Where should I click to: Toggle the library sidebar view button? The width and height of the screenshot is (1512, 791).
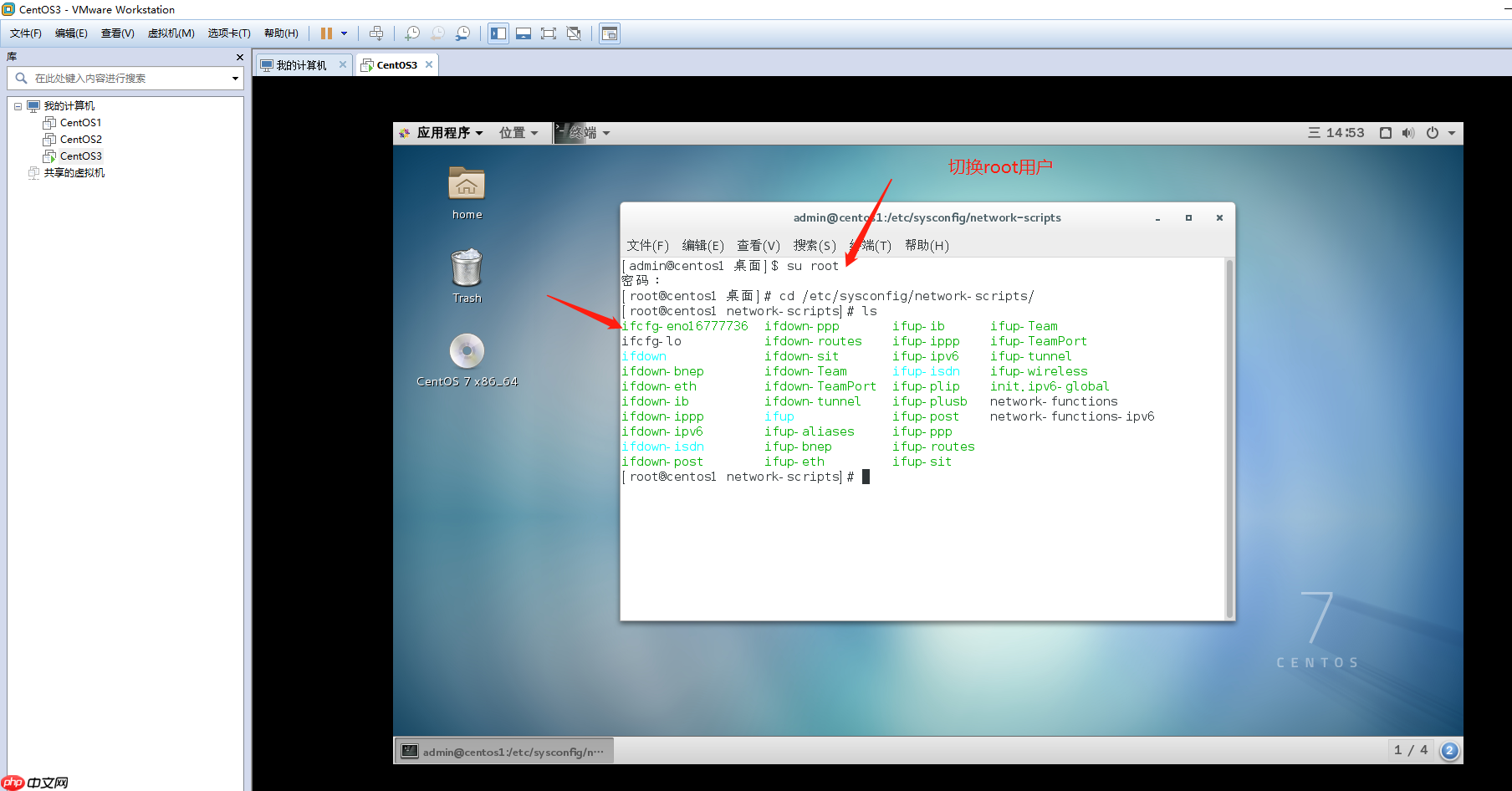498,33
